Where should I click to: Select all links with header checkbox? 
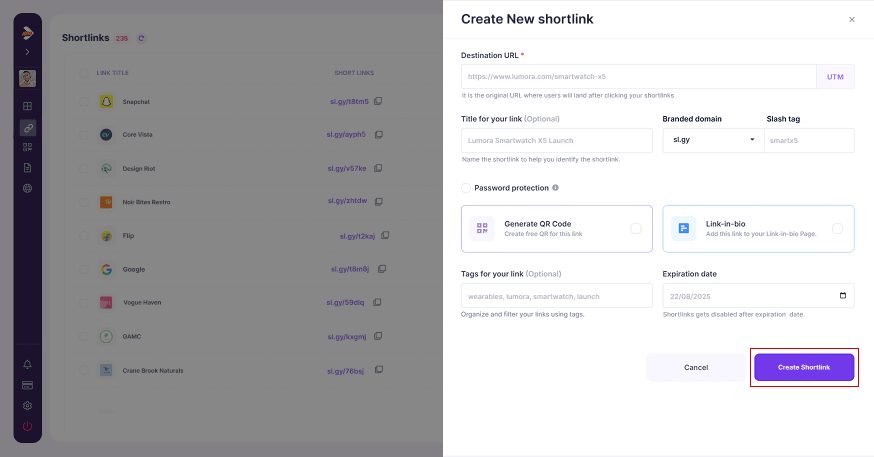(x=84, y=73)
